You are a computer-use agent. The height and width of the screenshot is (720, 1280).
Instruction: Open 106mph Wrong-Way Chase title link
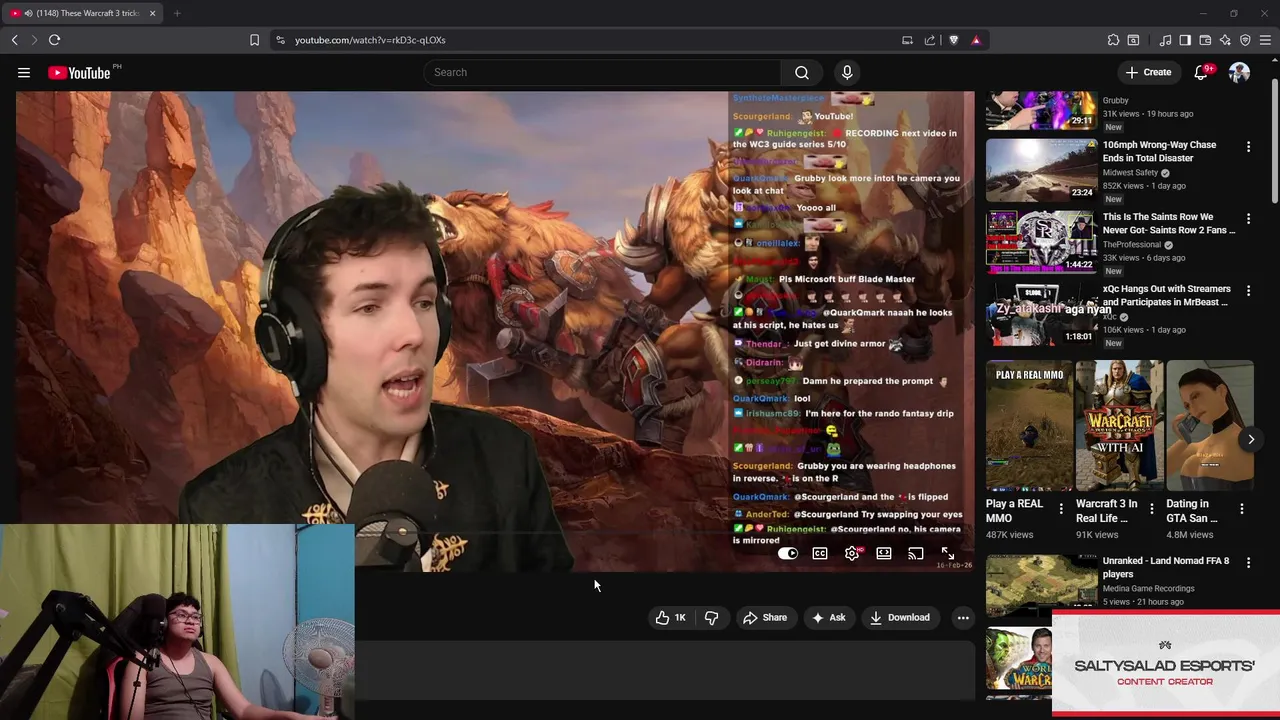click(1159, 151)
